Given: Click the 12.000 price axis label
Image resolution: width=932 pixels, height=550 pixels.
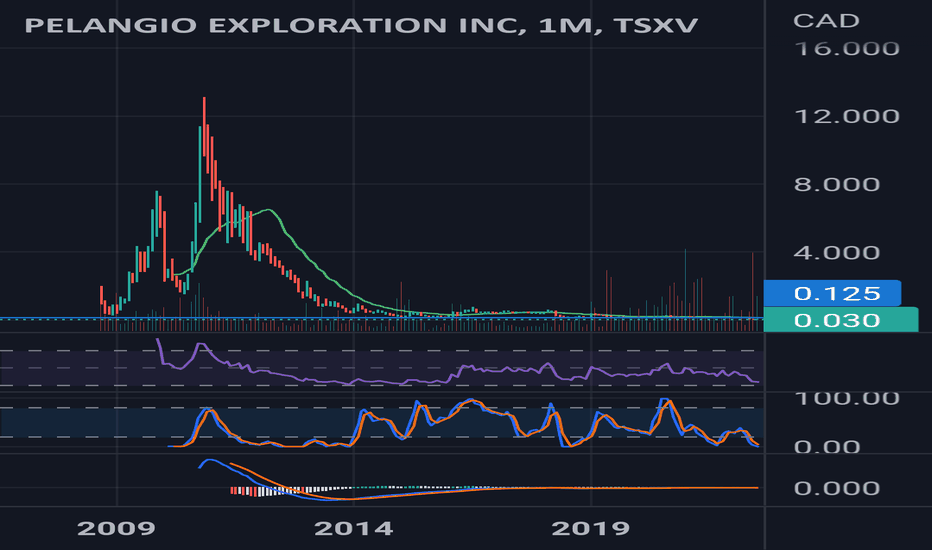Looking at the screenshot, I should (x=846, y=116).
